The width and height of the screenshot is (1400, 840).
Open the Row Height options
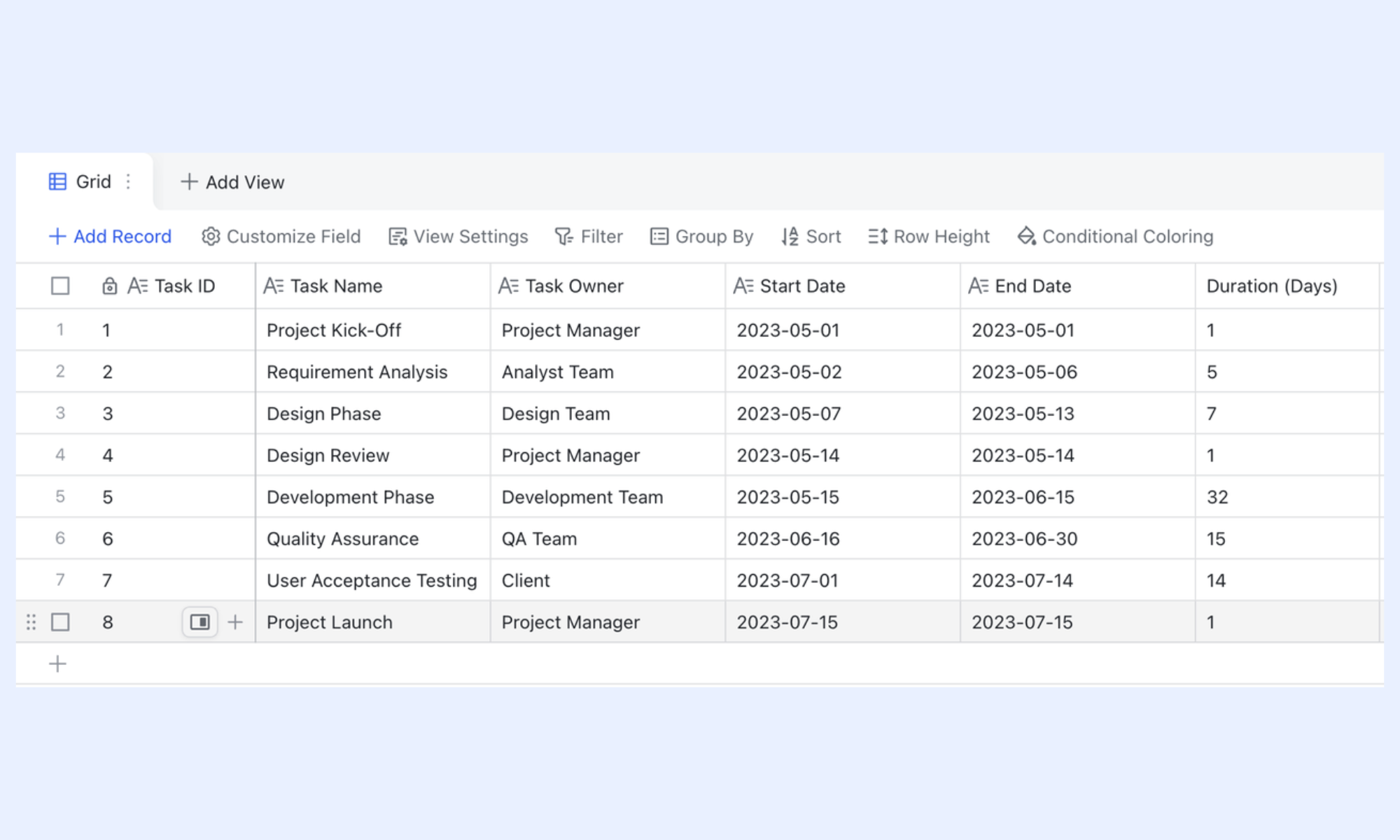(929, 237)
